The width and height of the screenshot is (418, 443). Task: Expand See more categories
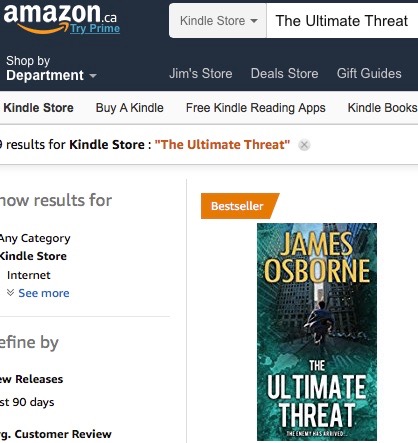tap(38, 293)
